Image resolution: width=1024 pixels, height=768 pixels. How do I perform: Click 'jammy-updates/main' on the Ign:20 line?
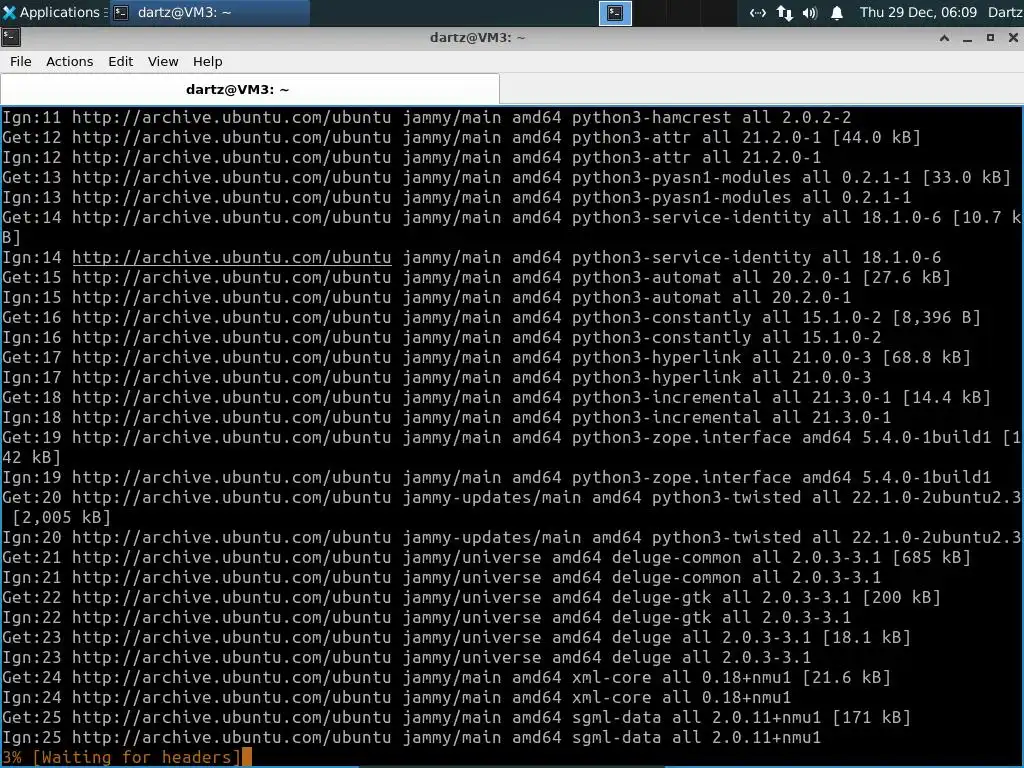[x=492, y=537]
